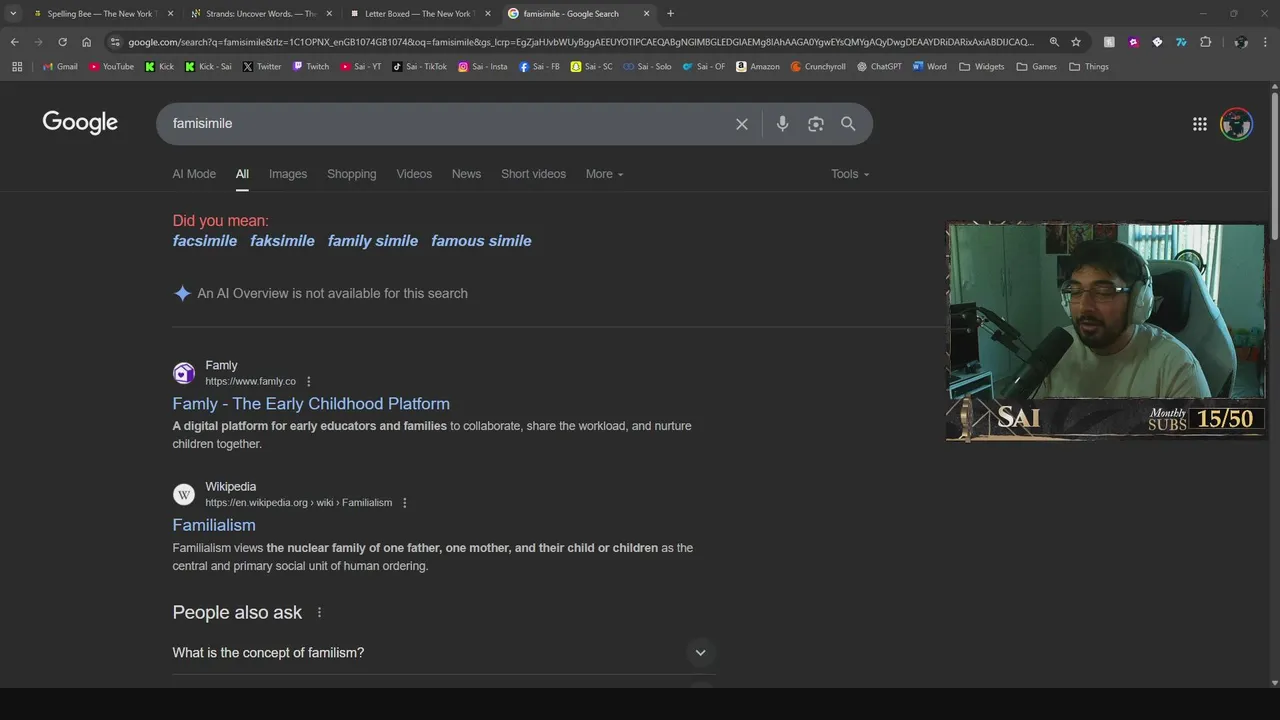The image size is (1280, 720).
Task: Click the 'family simile' suggestion
Action: tap(373, 241)
